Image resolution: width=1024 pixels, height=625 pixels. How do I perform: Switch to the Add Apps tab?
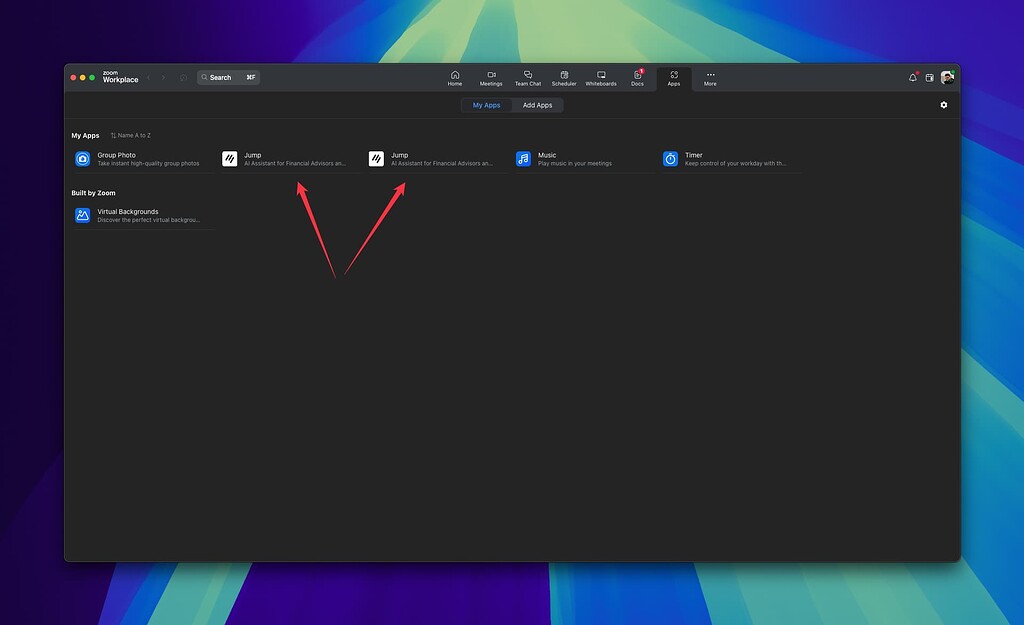[x=538, y=104]
